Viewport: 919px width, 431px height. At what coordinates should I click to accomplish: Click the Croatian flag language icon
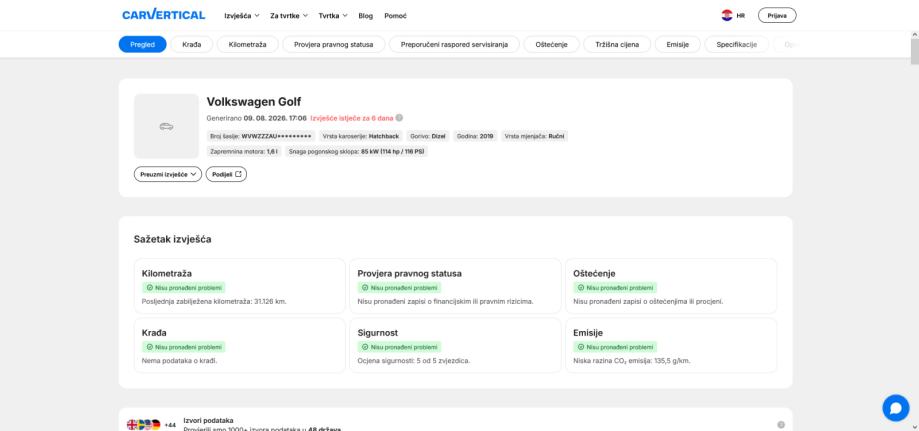pos(727,15)
